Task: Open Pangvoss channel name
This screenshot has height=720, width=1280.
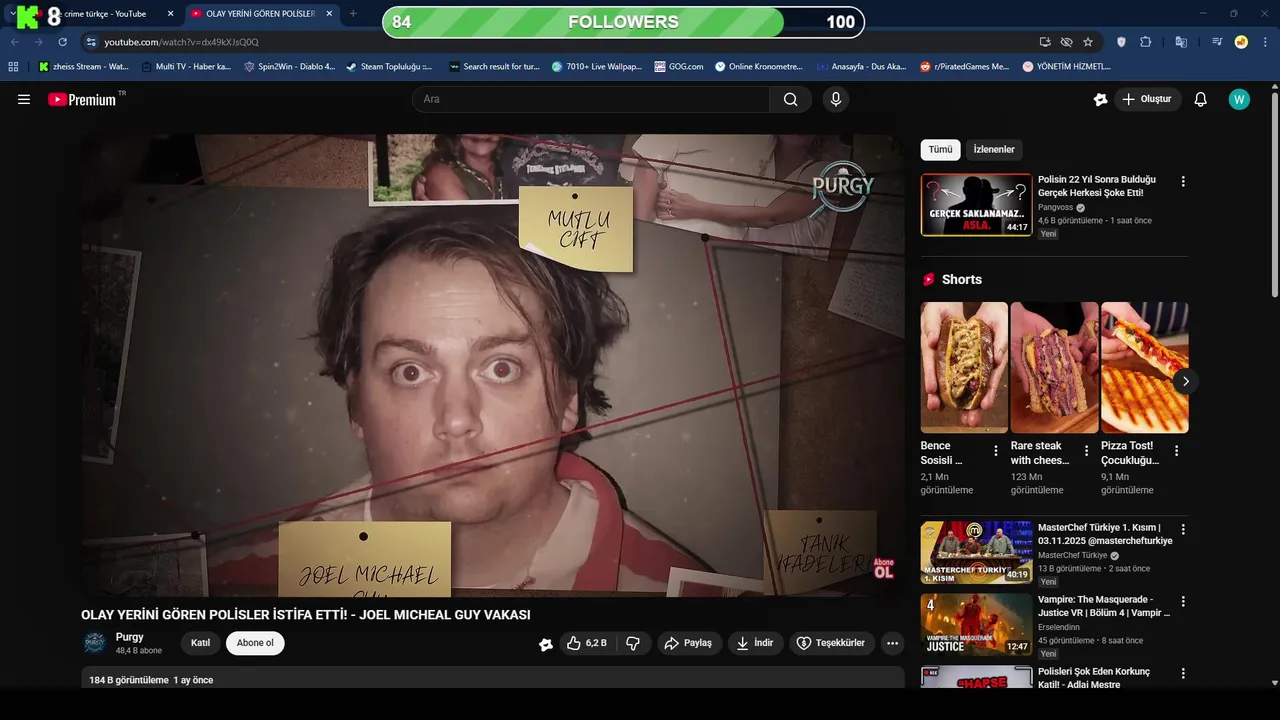Action: click(1056, 207)
